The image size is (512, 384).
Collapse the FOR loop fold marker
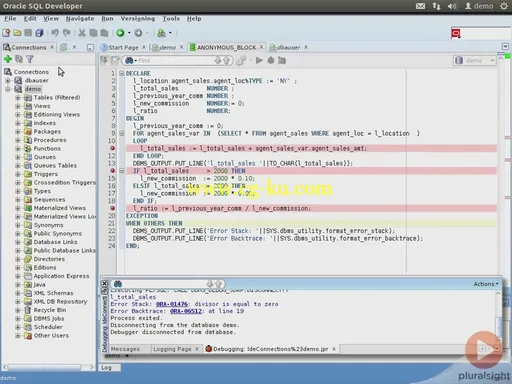(x=122, y=133)
